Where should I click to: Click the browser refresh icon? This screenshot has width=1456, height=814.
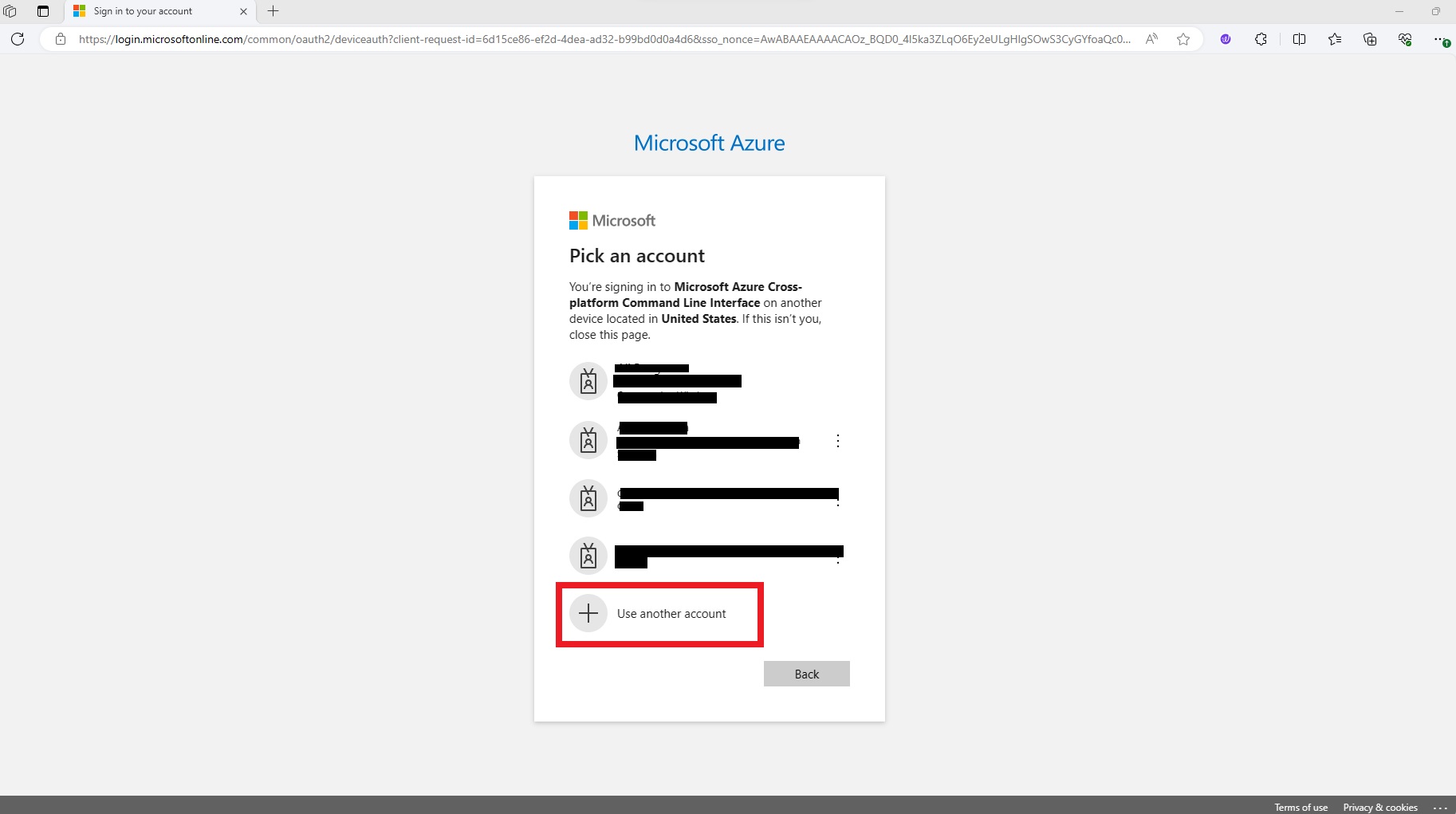pos(18,39)
